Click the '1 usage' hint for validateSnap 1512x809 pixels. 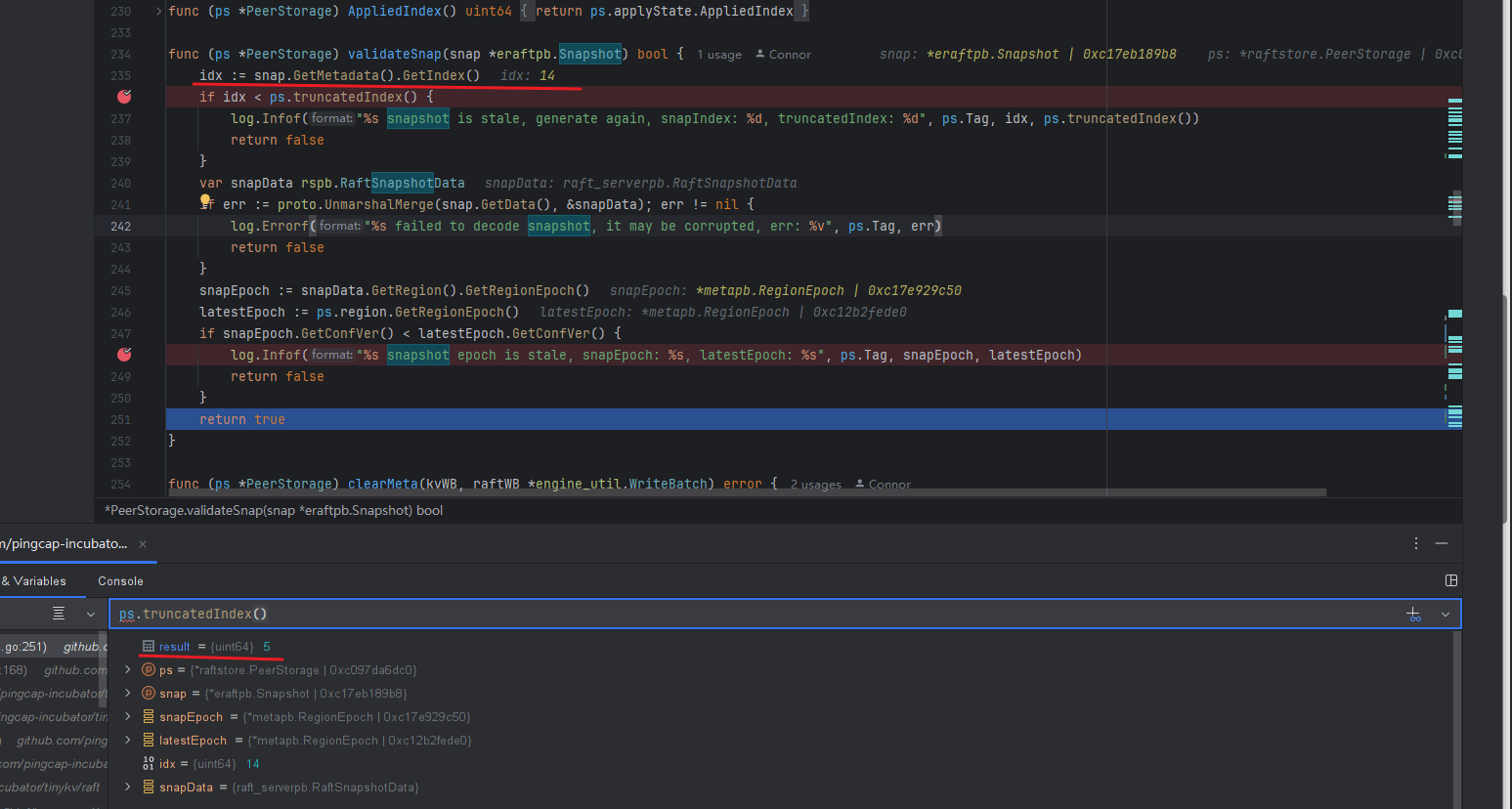click(718, 55)
